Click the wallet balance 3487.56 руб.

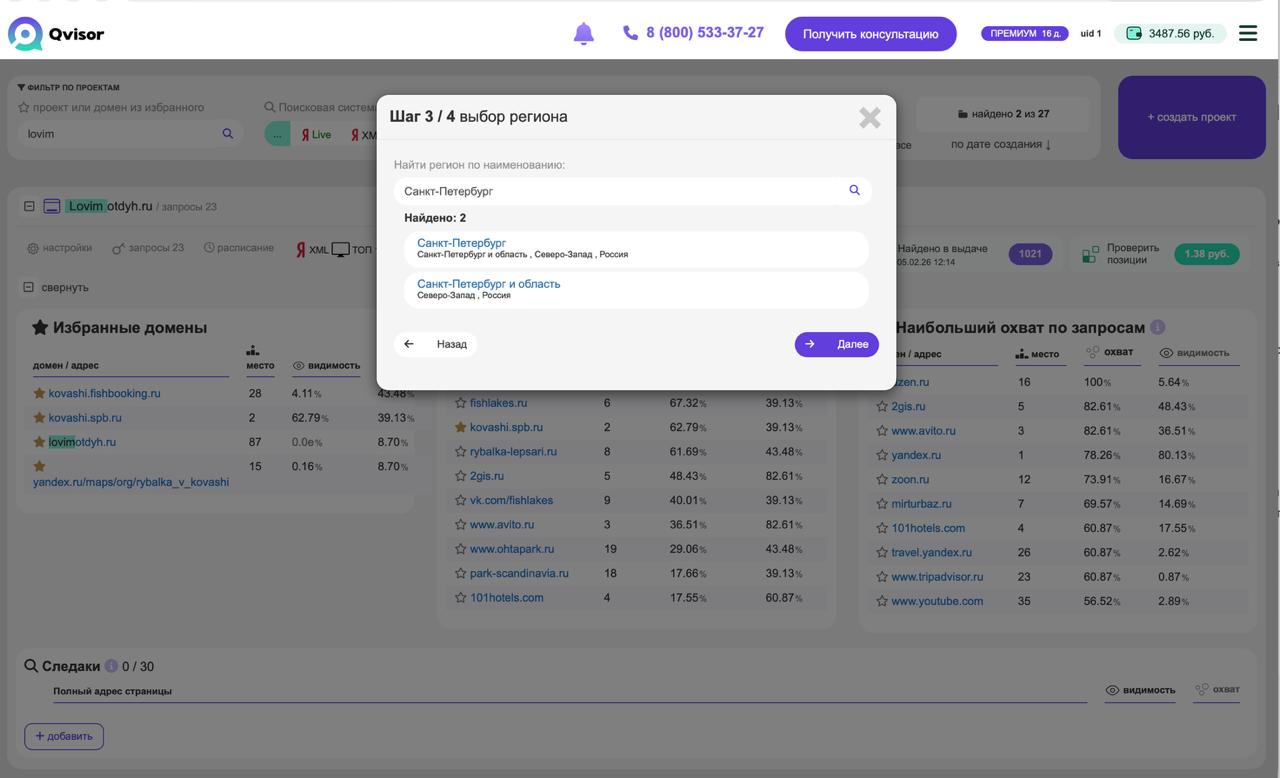pos(1170,34)
